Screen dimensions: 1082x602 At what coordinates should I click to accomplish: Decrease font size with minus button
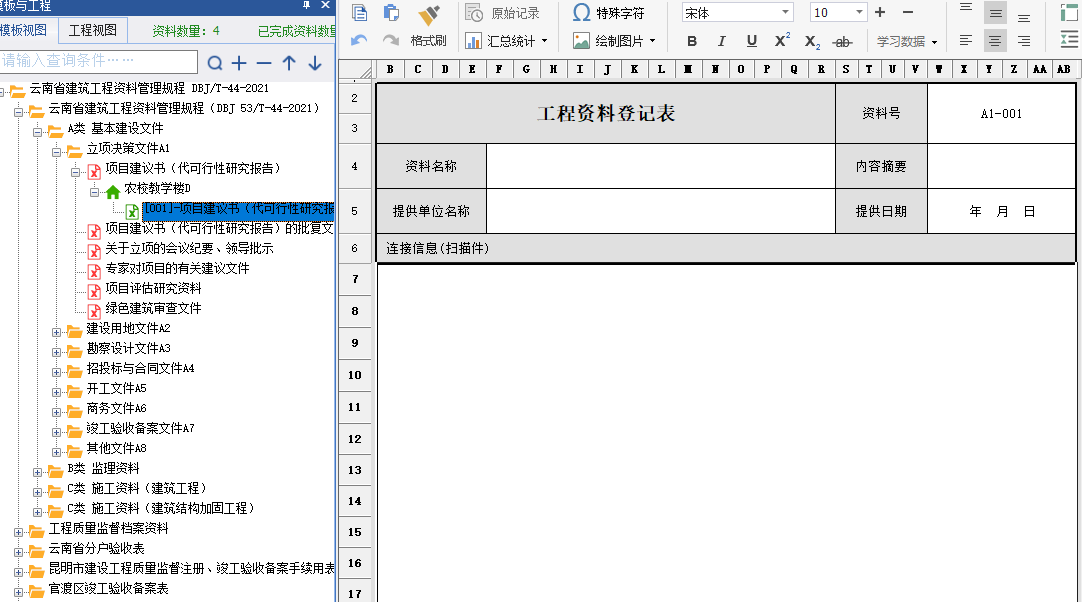(908, 12)
